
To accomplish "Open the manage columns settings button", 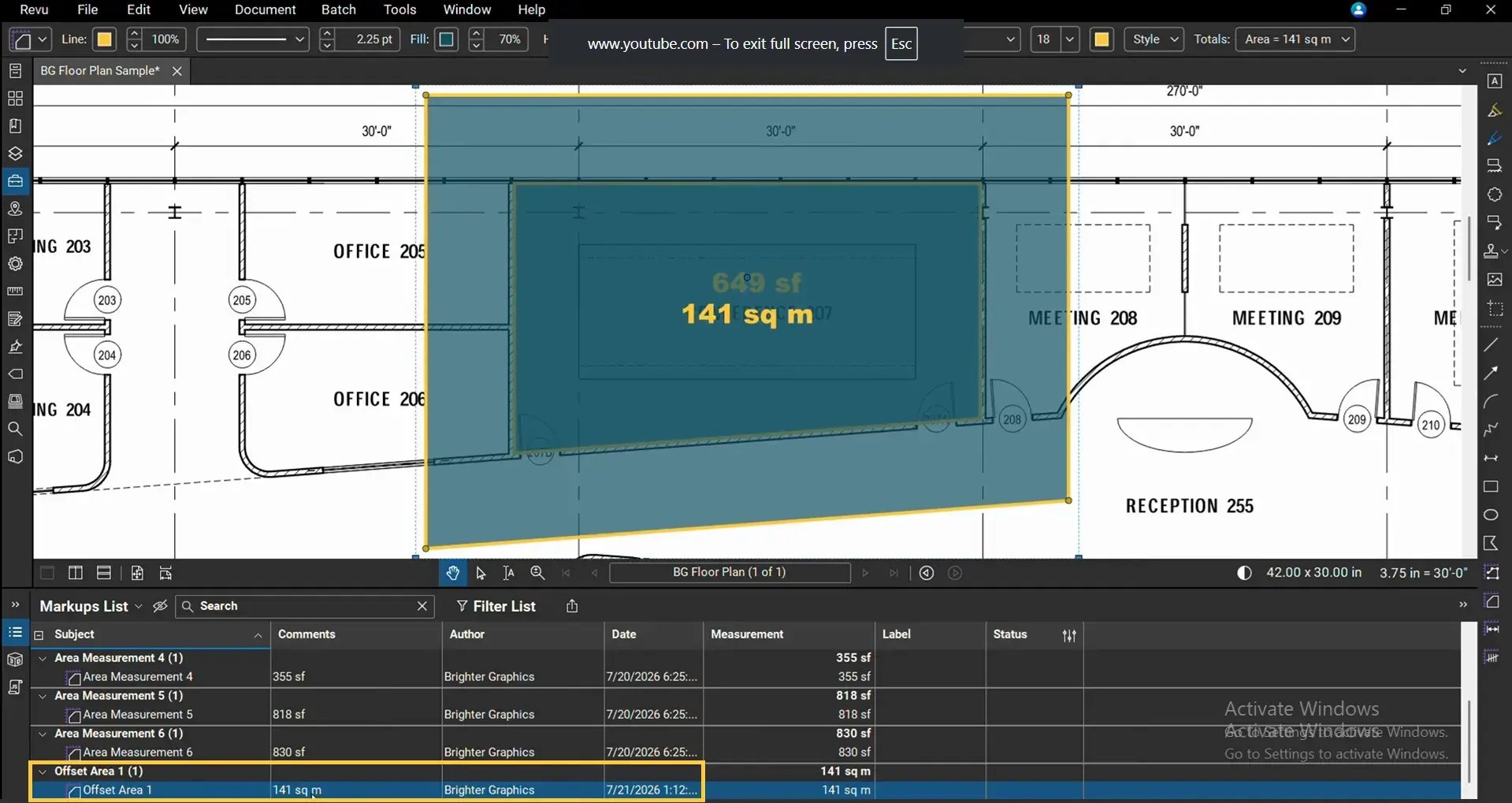I will [1069, 635].
